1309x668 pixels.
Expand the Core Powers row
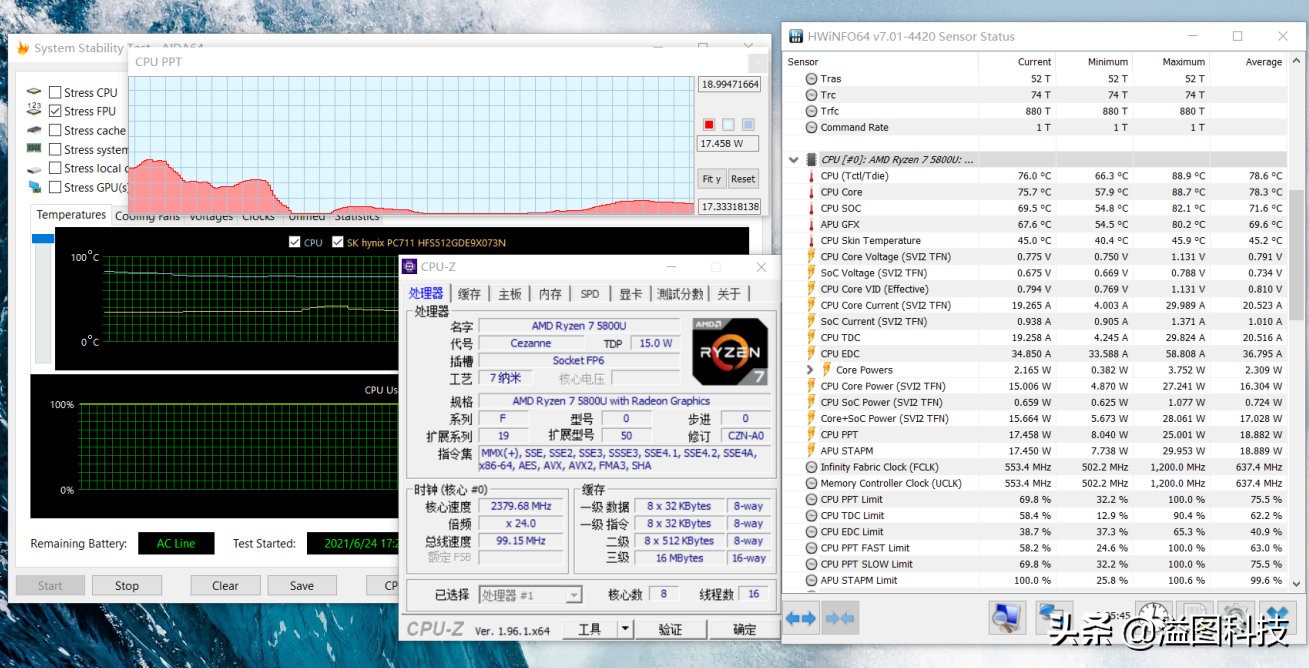coord(809,370)
